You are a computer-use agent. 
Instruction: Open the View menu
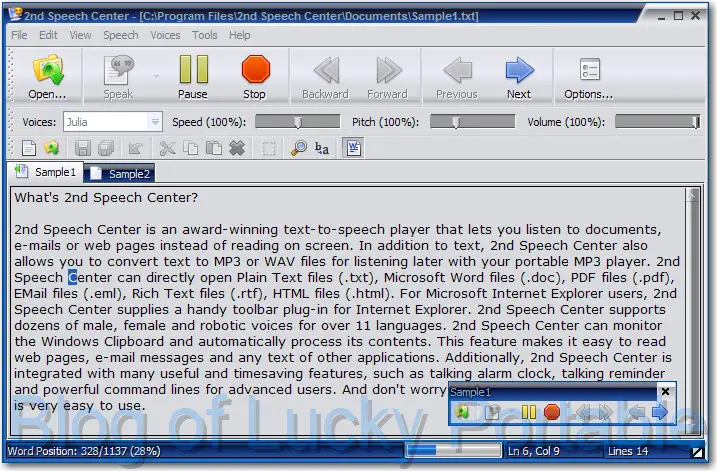tap(80, 35)
